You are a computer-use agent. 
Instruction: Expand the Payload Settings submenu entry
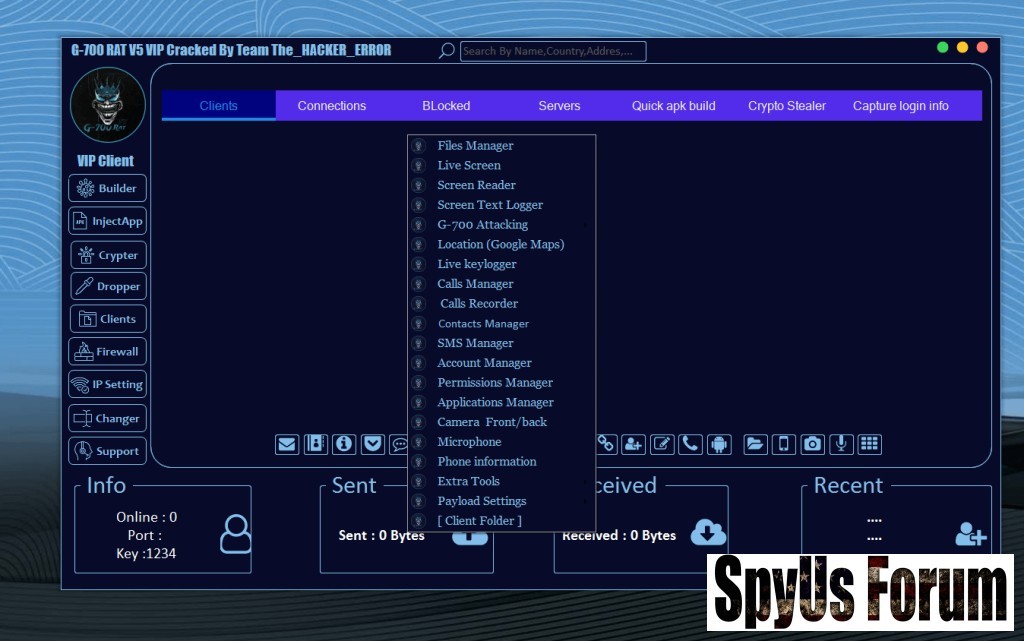coord(481,501)
